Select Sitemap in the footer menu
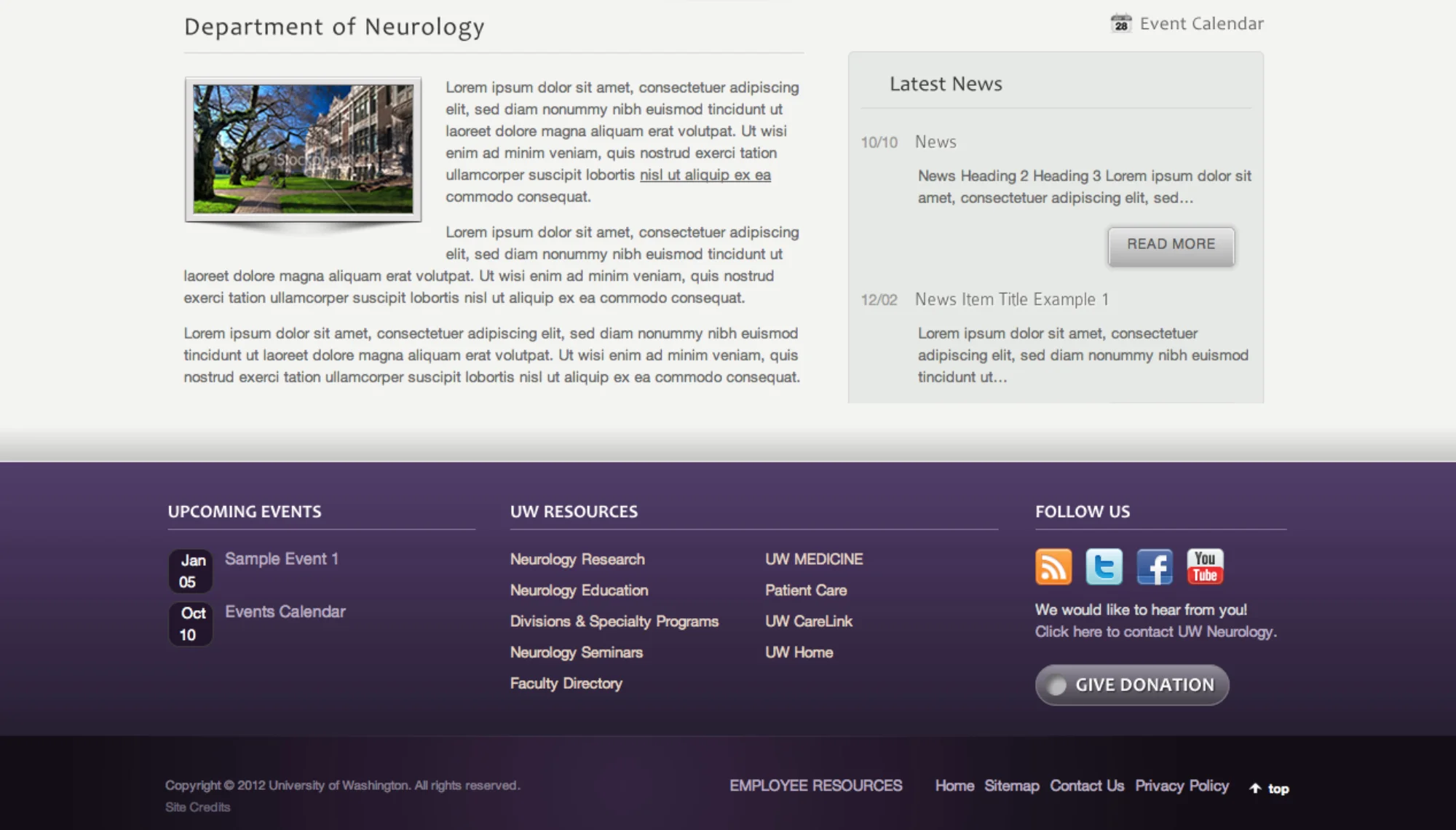This screenshot has height=830, width=1456. 1012,786
